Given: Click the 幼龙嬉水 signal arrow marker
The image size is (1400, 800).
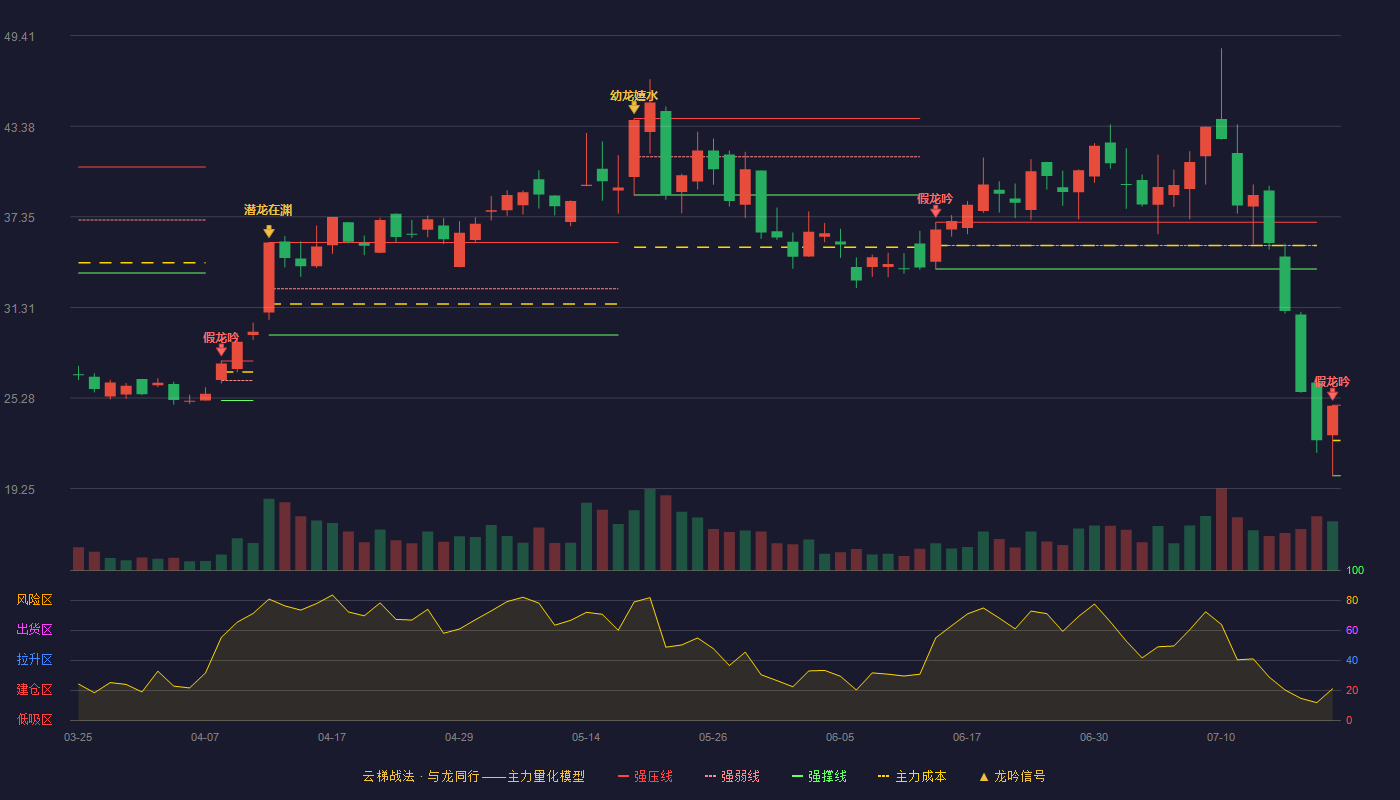Looking at the screenshot, I should [x=634, y=107].
